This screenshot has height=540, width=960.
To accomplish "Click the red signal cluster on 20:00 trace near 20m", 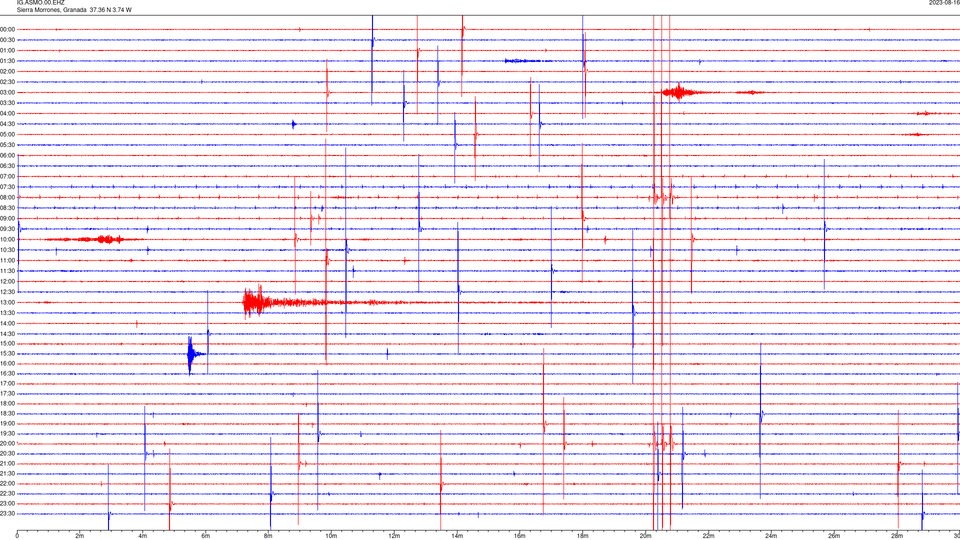I will tap(664, 444).
